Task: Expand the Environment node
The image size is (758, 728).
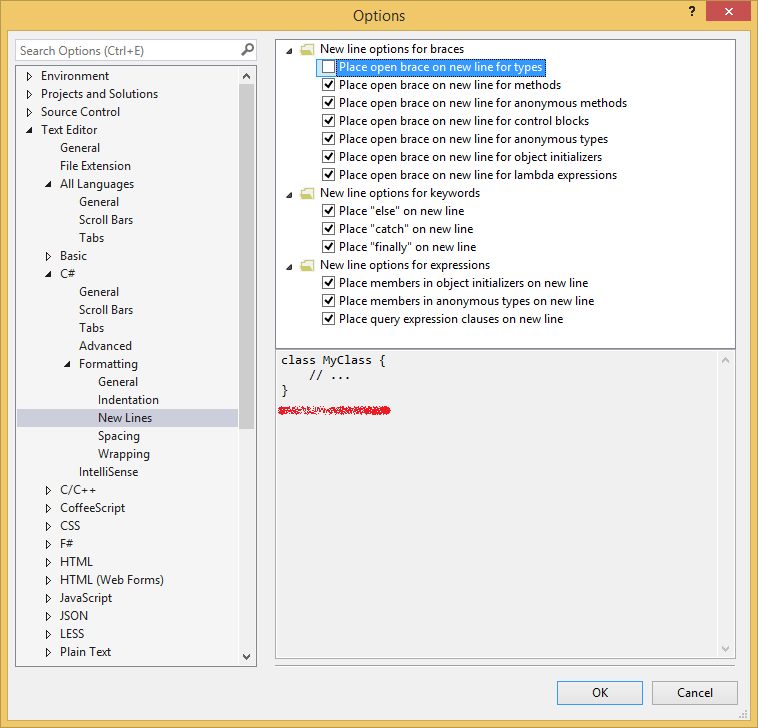Action: point(29,76)
